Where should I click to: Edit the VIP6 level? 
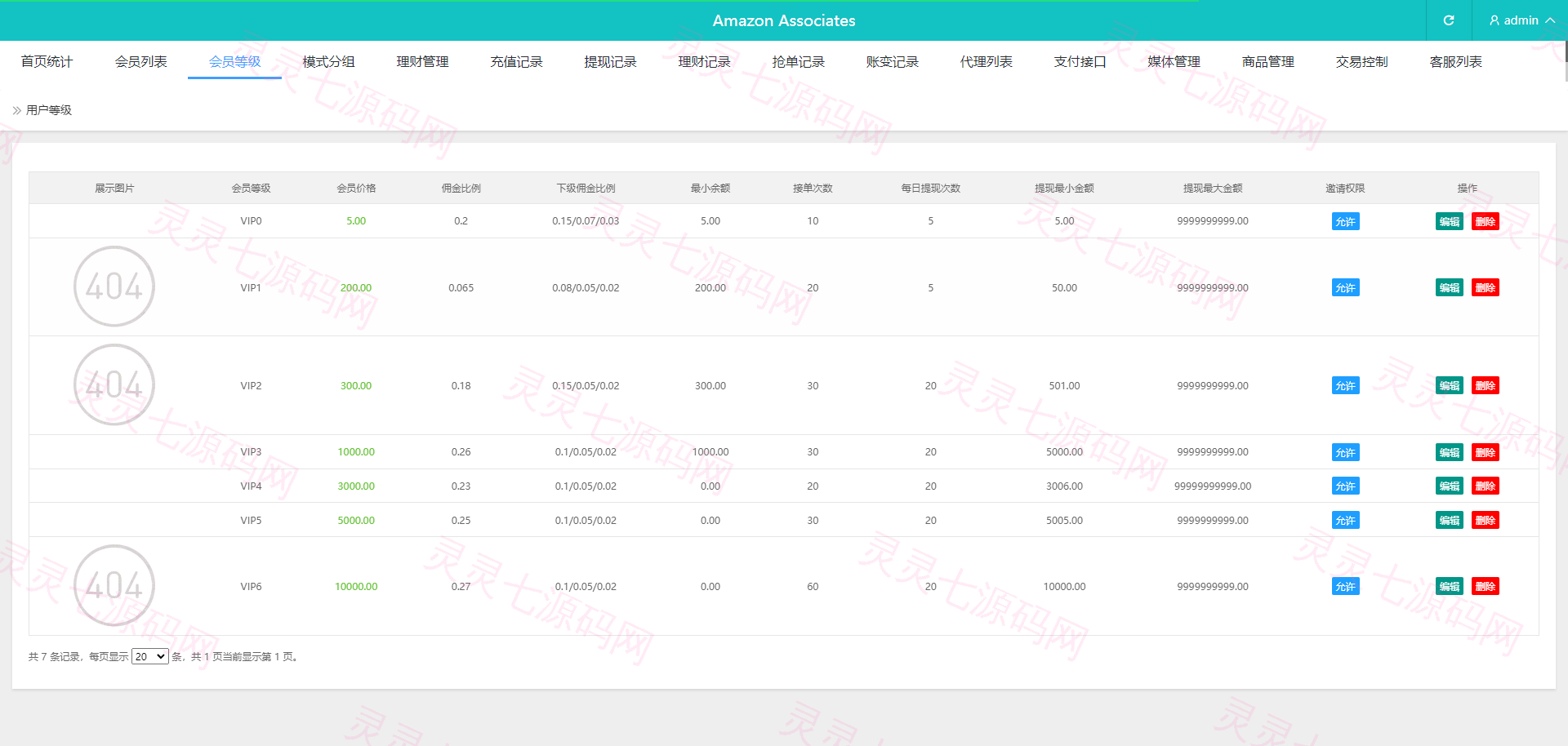click(x=1450, y=586)
